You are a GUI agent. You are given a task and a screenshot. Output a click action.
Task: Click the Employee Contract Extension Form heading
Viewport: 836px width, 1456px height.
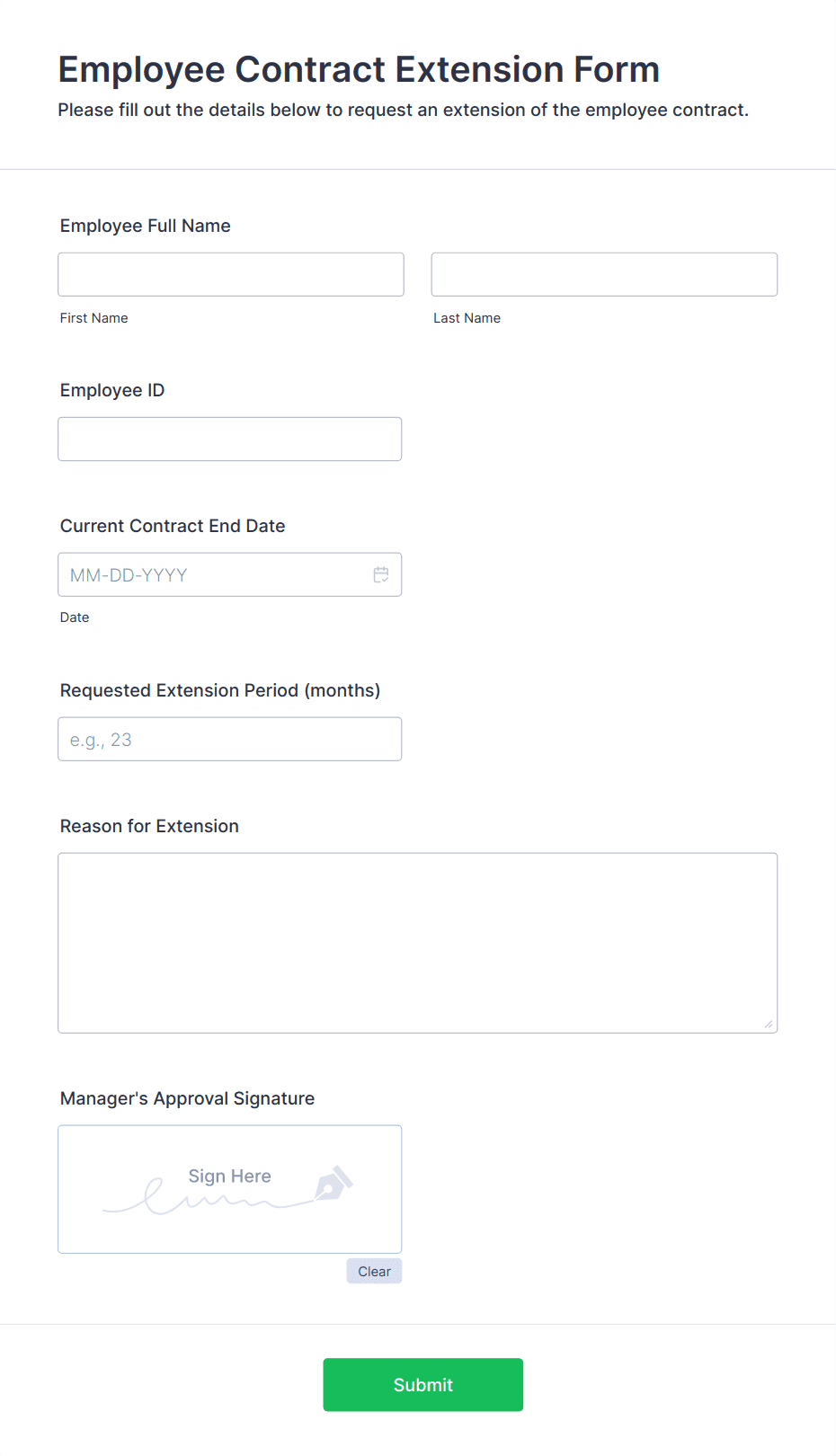[x=359, y=69]
